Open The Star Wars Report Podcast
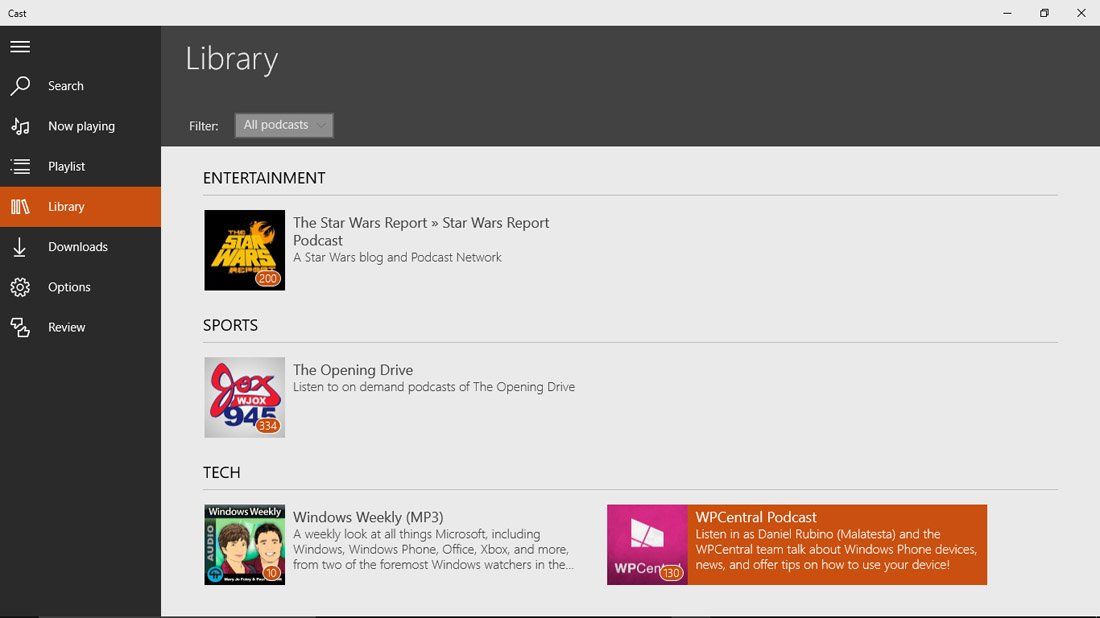Screen dimensions: 1100x618 point(420,231)
